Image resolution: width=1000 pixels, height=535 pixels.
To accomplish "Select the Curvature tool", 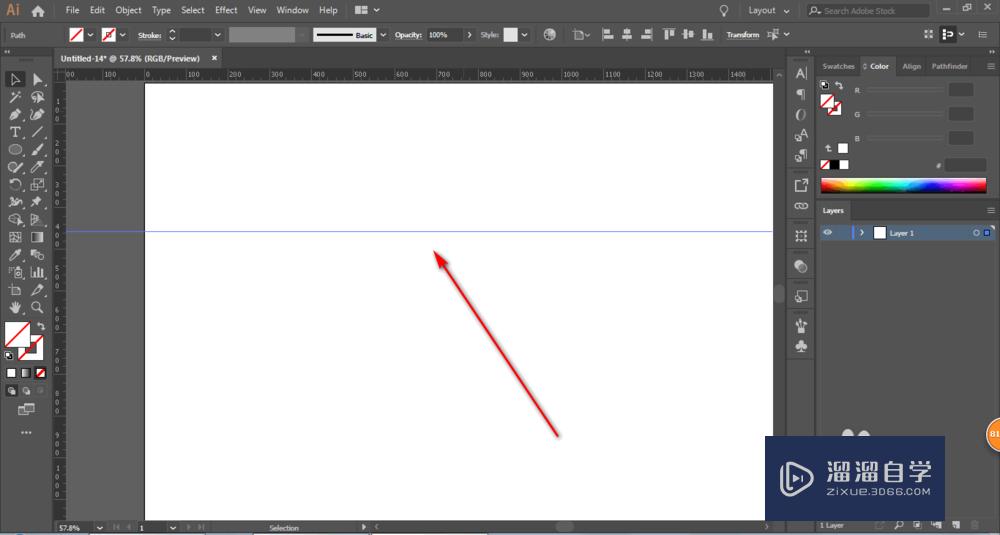I will (x=38, y=115).
